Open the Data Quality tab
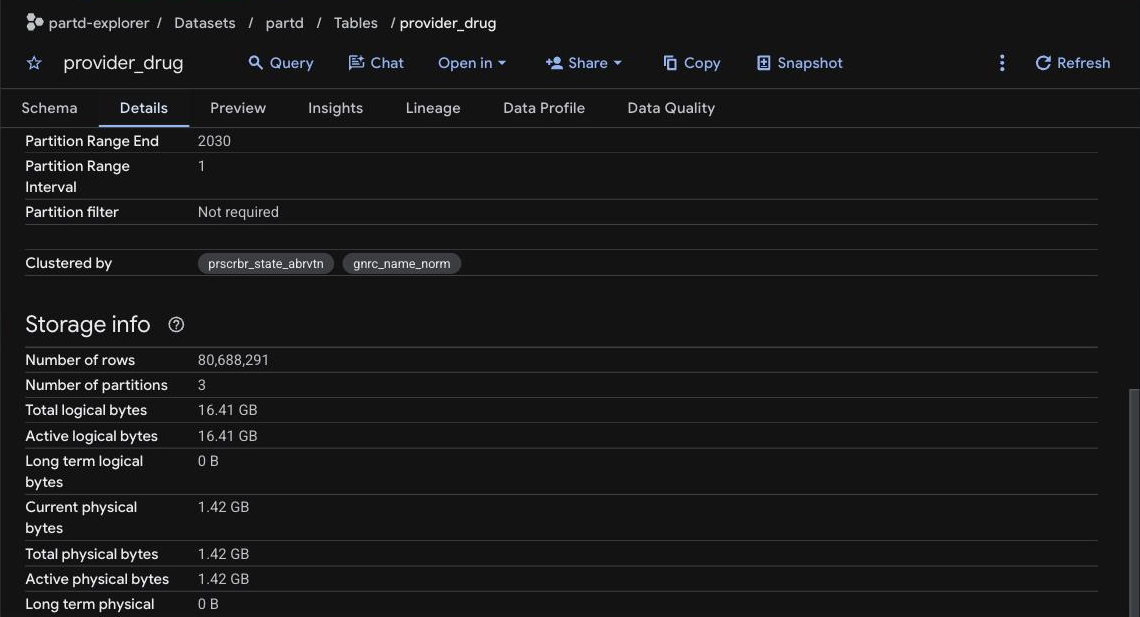1140x617 pixels. point(671,108)
